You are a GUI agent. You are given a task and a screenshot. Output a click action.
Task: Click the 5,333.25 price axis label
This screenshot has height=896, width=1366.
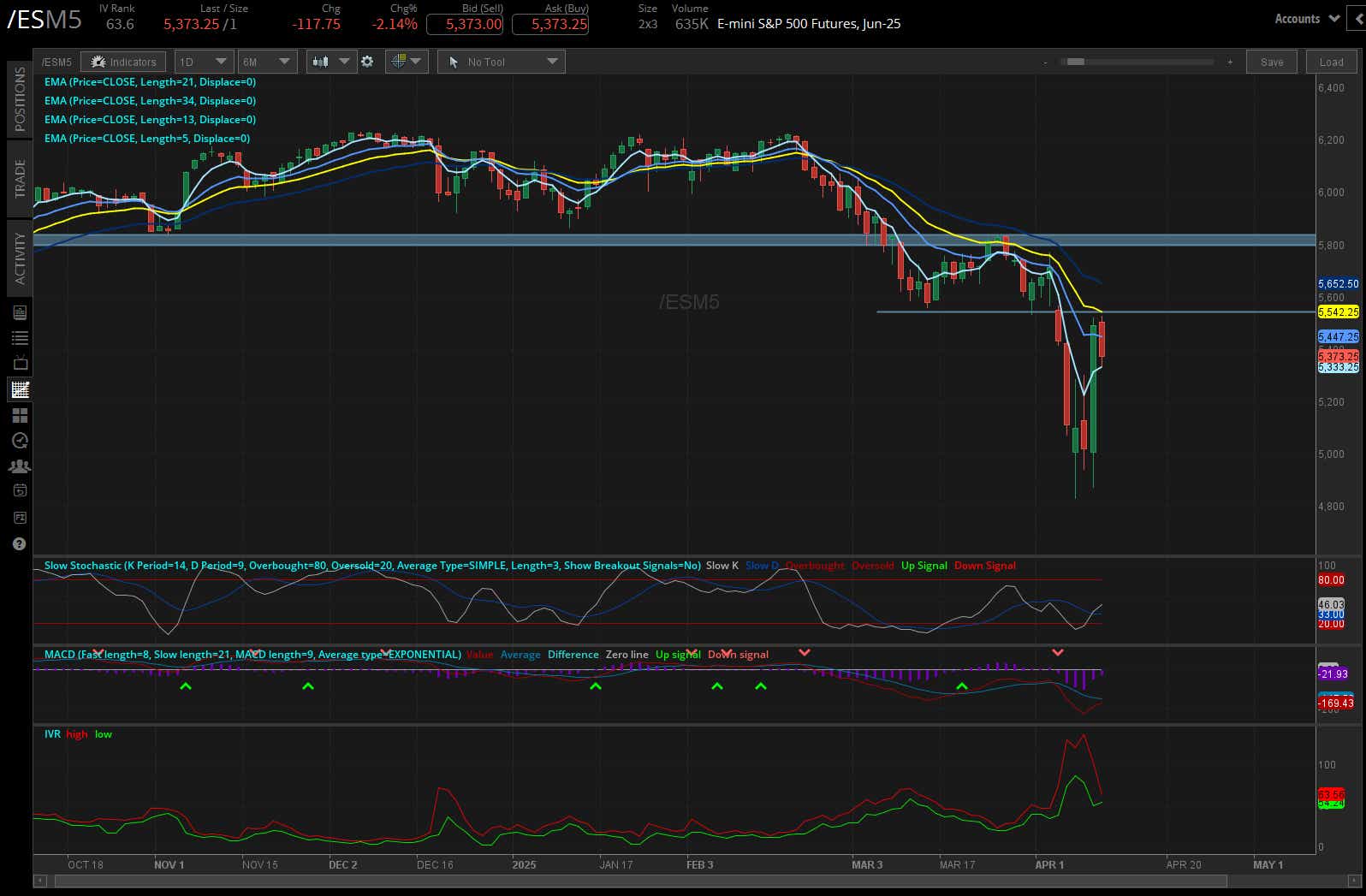(x=1338, y=367)
